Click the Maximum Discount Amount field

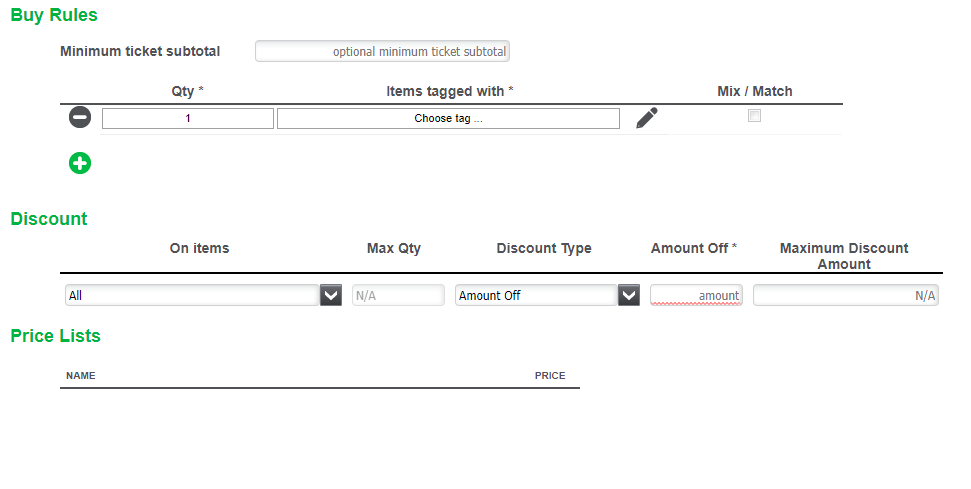coord(845,295)
